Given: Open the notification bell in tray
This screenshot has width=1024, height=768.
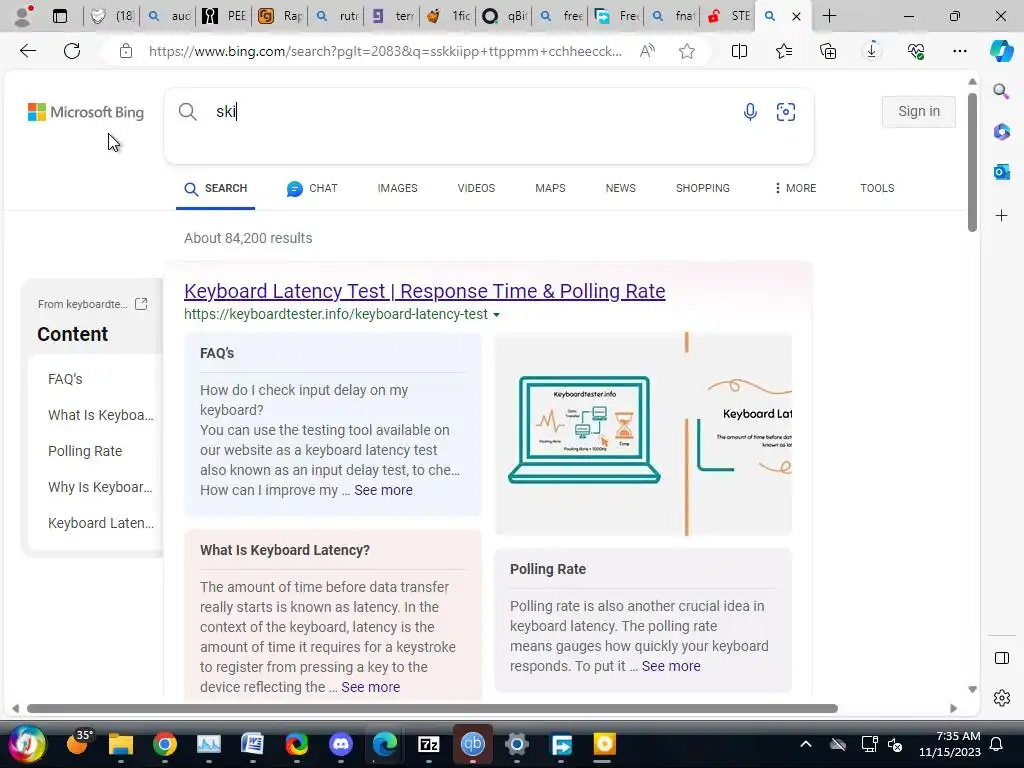Looking at the screenshot, I should [x=997, y=744].
